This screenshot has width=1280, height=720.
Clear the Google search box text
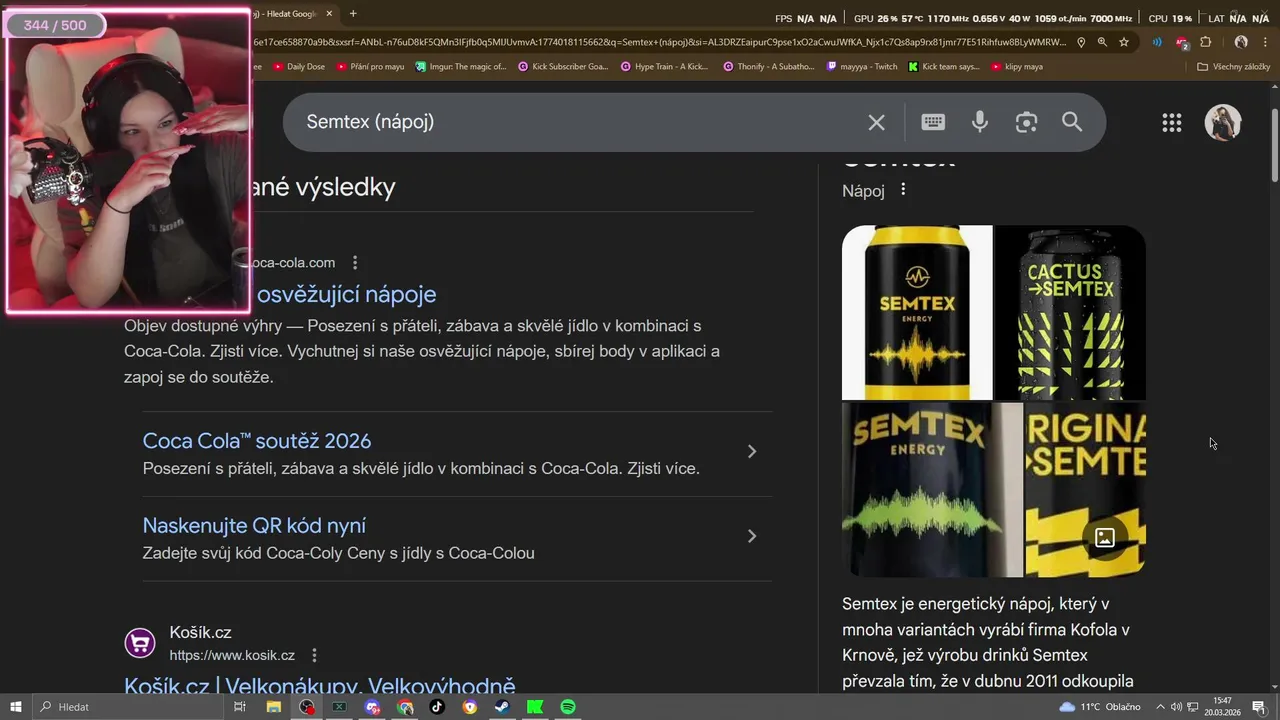click(x=876, y=122)
